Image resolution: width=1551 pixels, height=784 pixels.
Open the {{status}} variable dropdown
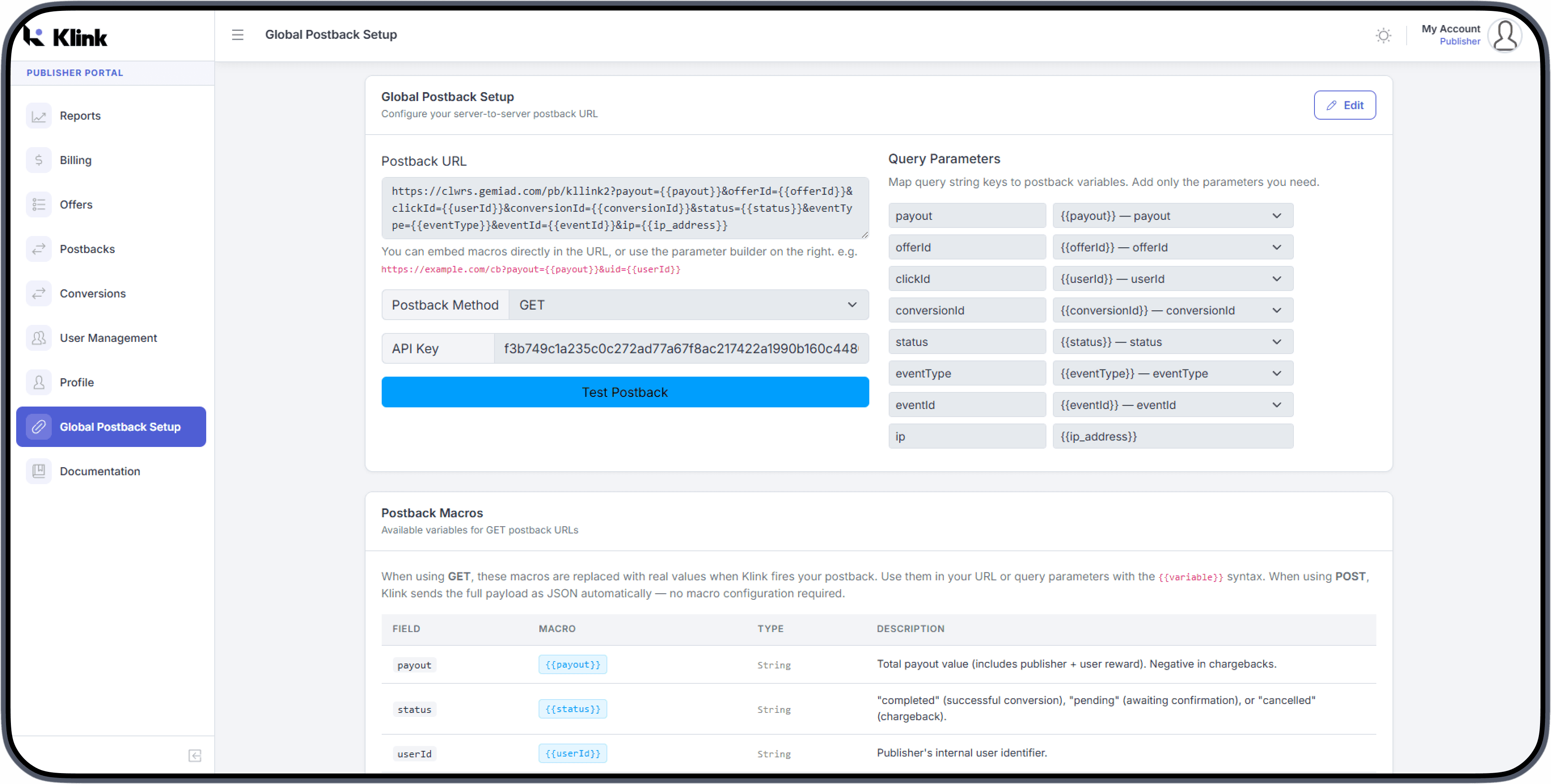(1172, 342)
